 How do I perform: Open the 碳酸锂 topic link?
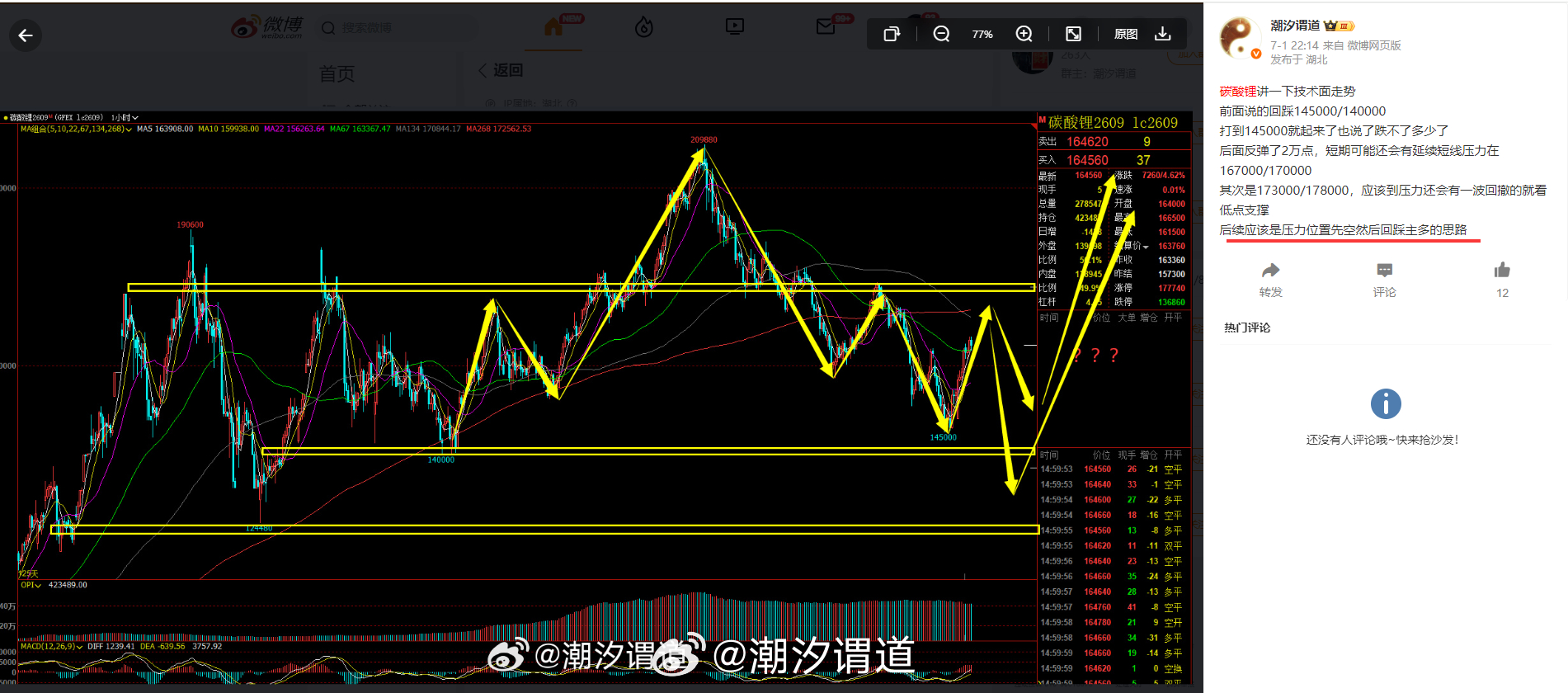(1238, 92)
